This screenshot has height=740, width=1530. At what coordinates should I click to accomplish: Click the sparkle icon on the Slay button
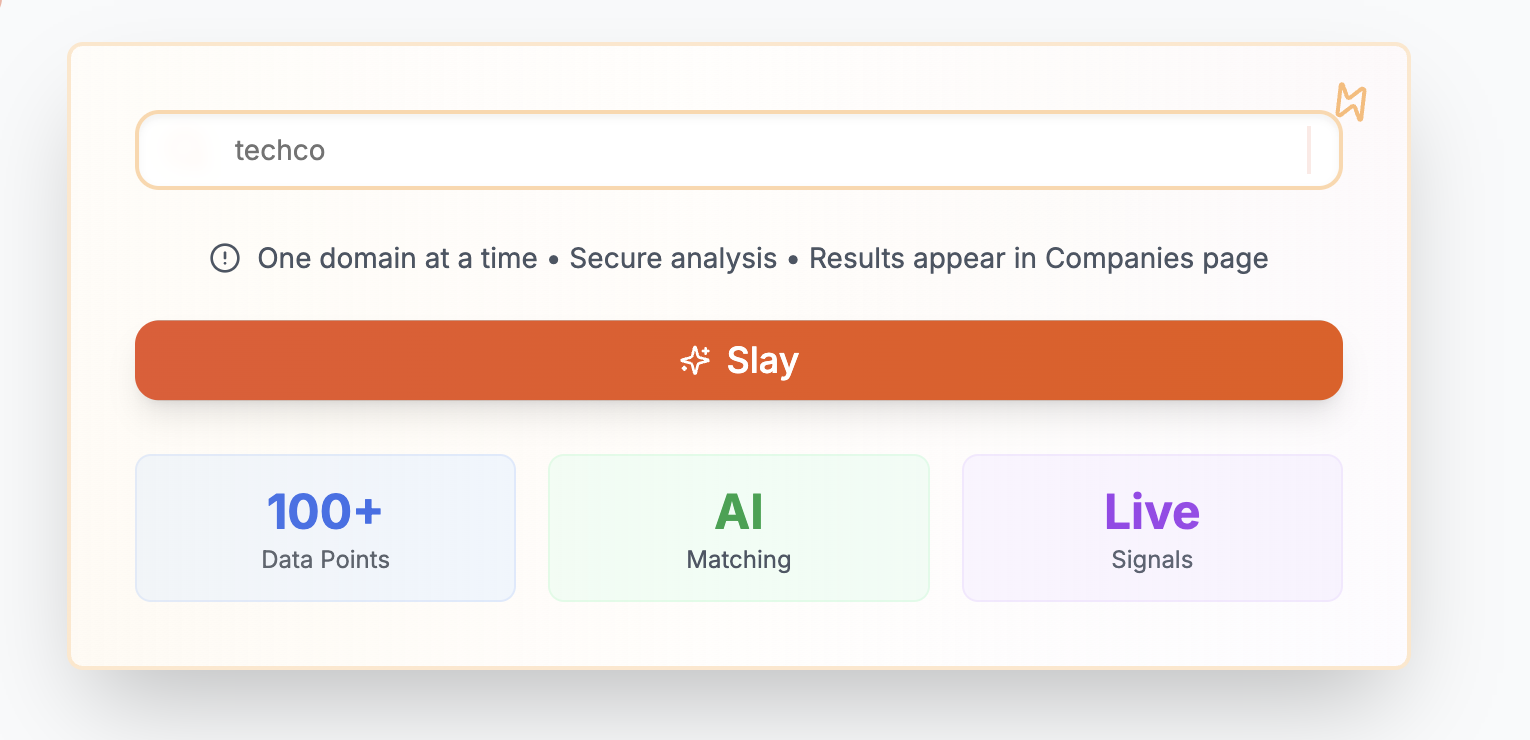coord(695,360)
